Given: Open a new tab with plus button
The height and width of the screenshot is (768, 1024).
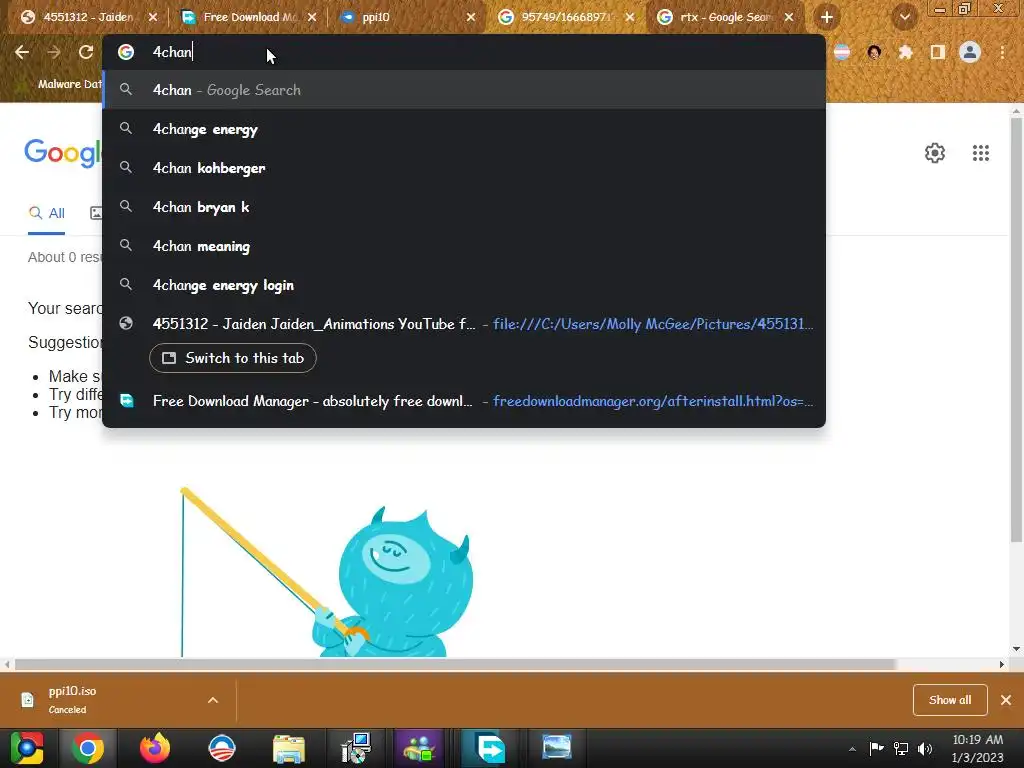Looking at the screenshot, I should 827,17.
